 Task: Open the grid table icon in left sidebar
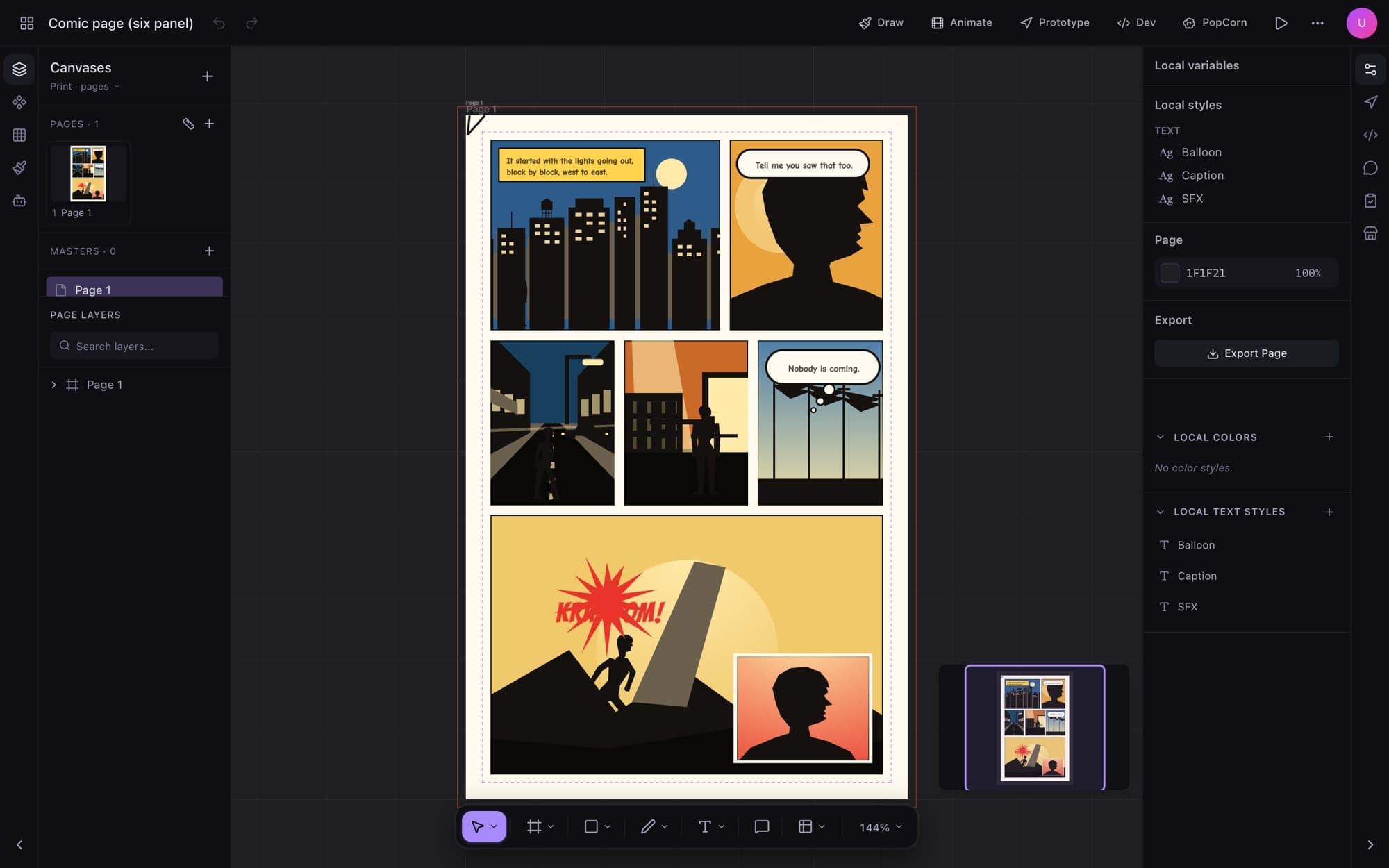click(x=19, y=135)
